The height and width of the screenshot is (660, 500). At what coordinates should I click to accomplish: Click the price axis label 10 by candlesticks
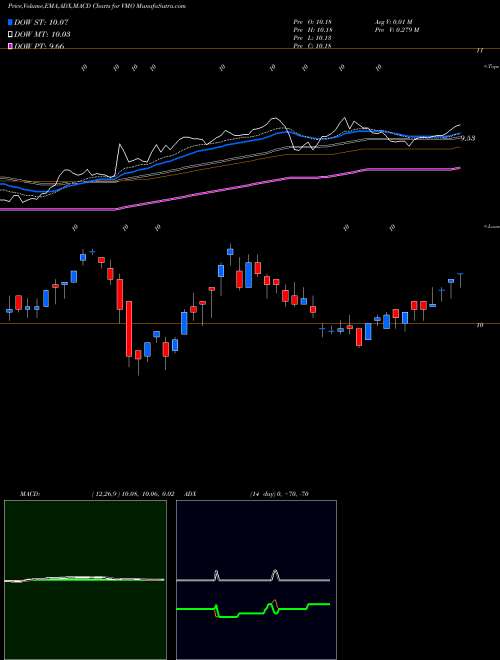480,325
